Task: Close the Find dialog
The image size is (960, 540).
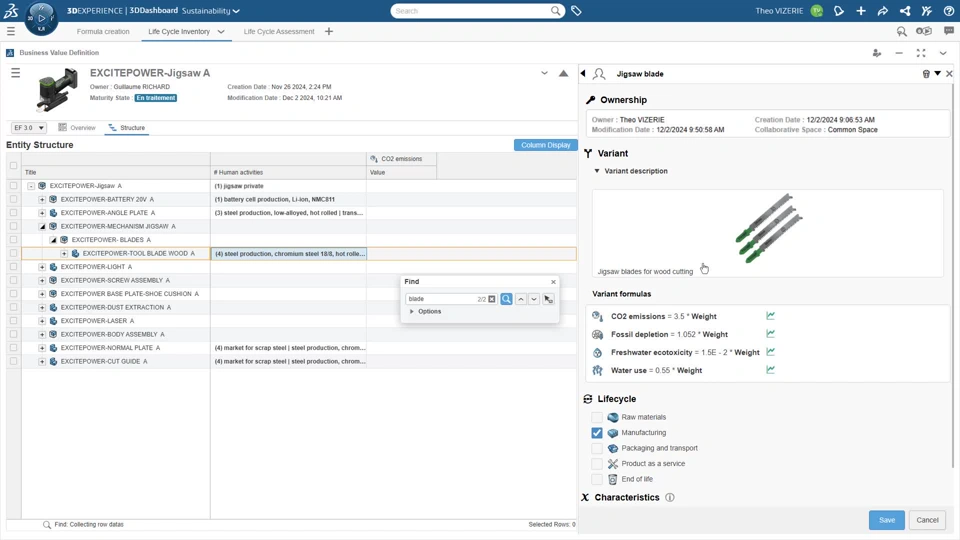Action: pyautogui.click(x=553, y=282)
